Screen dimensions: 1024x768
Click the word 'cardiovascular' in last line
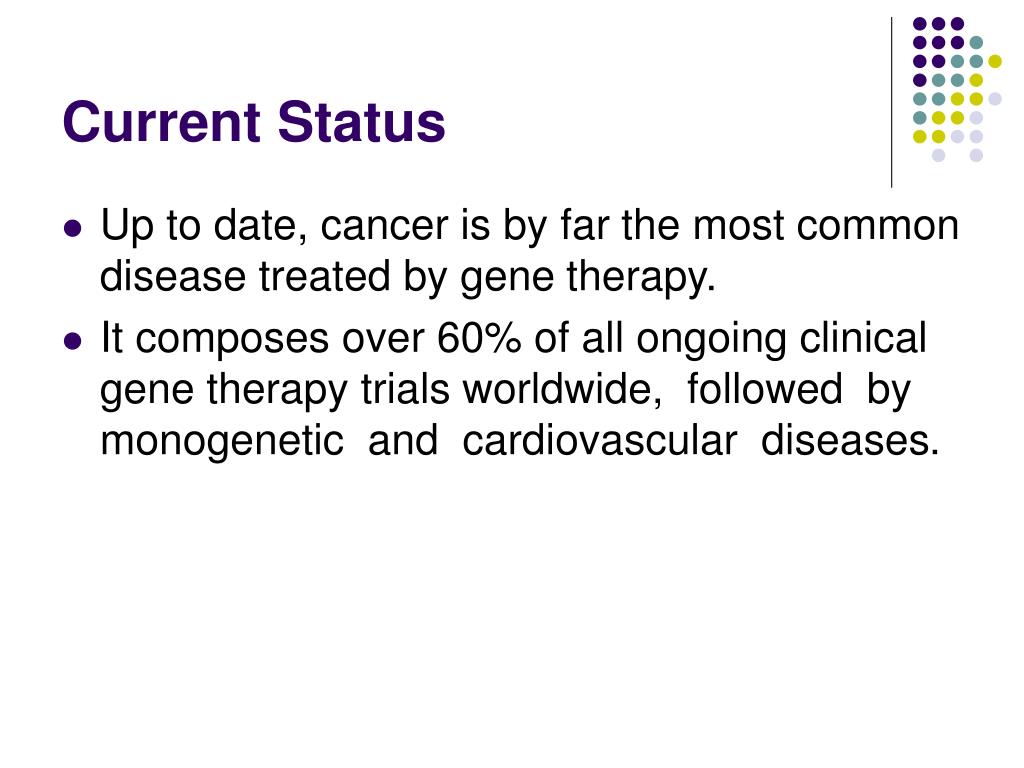[x=600, y=440]
